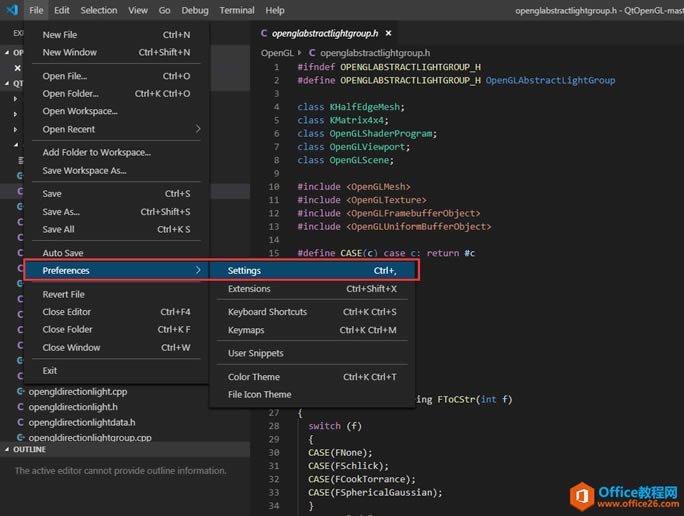Click Revert File menu entry
Screen dimensions: 684x516
coord(116,294)
